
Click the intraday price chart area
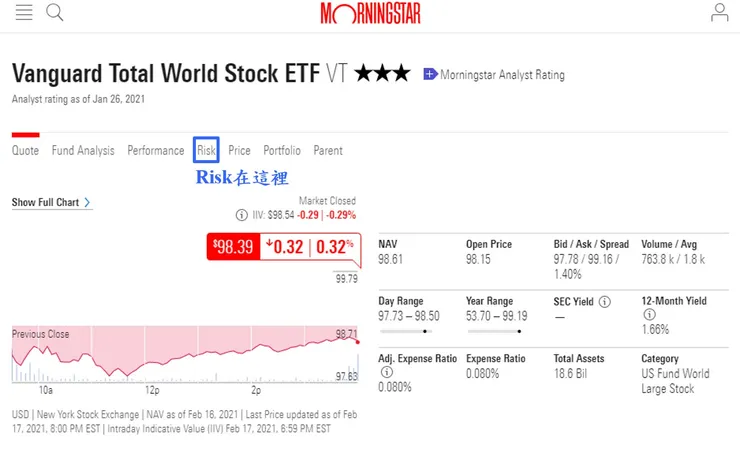click(180, 355)
